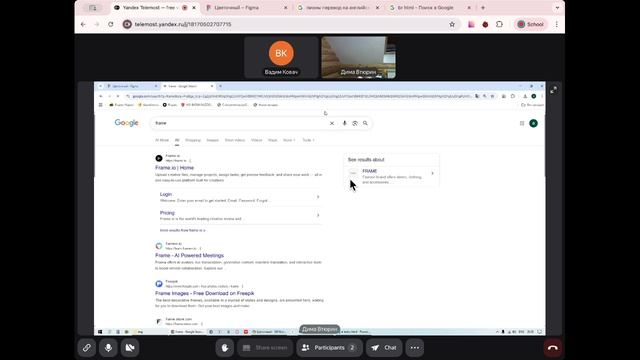This screenshot has width=640, height=360.
Task: Go back in browser history
Action: pos(83,24)
